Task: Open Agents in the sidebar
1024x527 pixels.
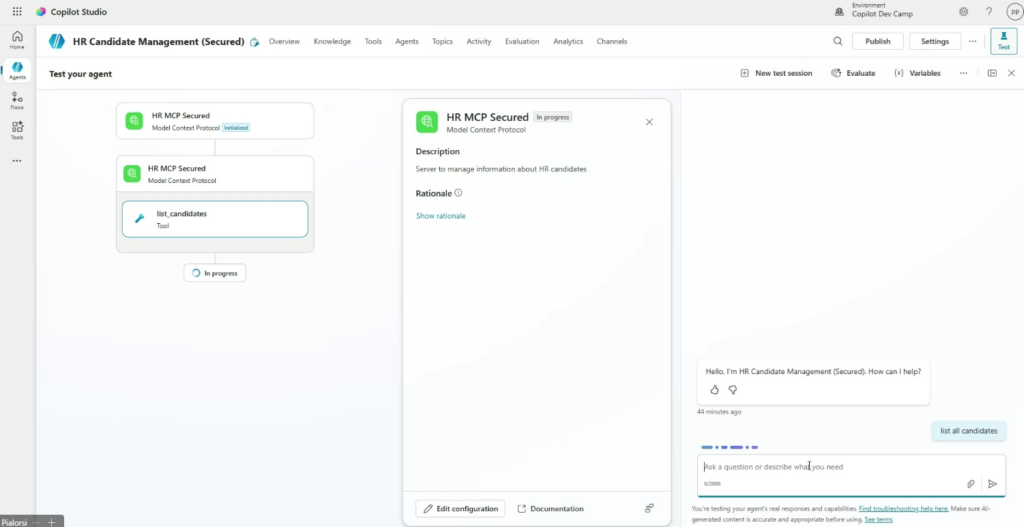Action: [x=17, y=71]
